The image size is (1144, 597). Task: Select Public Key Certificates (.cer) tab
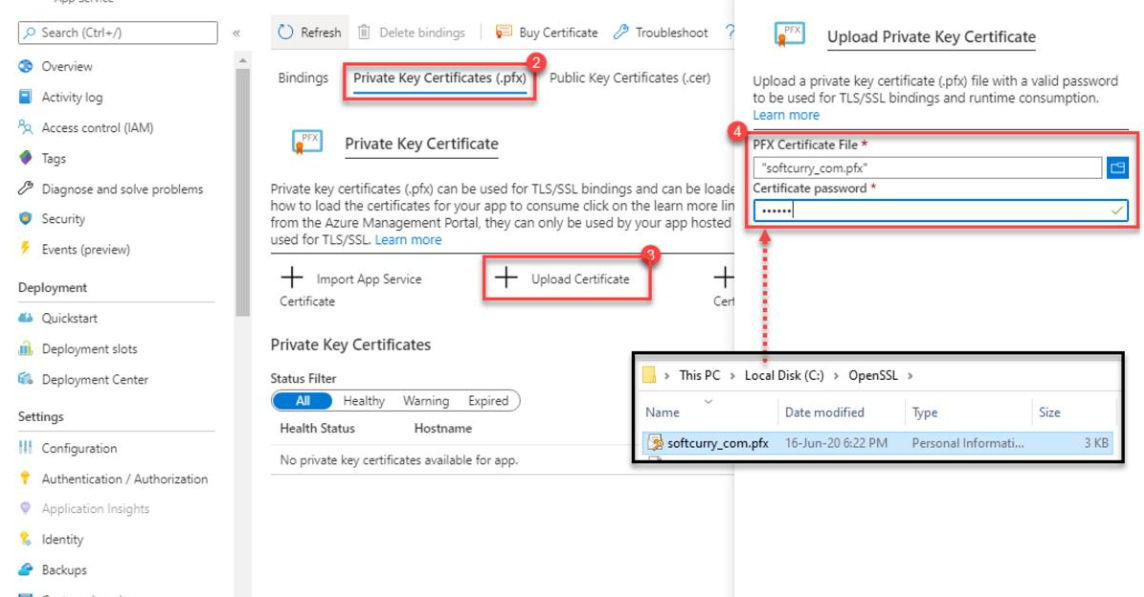pyautogui.click(x=630, y=78)
